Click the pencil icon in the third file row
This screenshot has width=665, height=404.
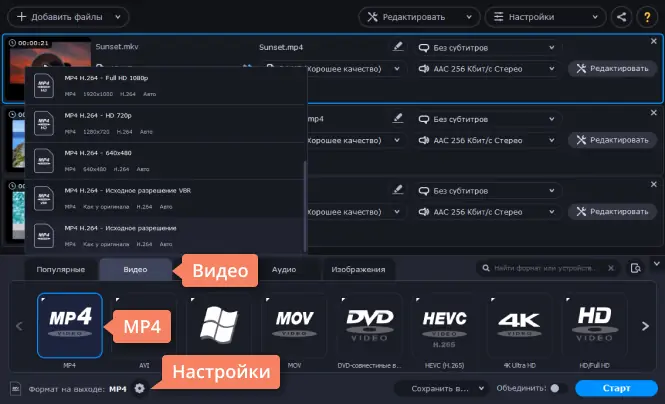[x=398, y=190]
